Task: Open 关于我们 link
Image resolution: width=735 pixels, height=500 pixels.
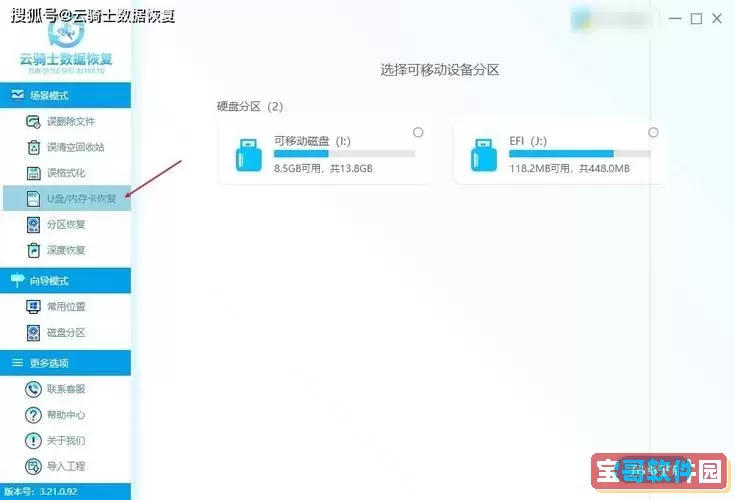Action: click(x=66, y=440)
